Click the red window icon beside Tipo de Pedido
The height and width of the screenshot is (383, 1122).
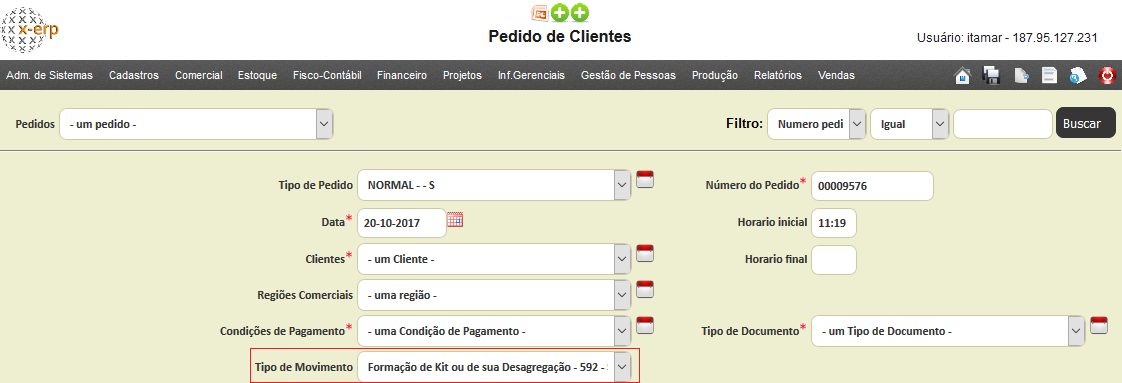point(645,179)
